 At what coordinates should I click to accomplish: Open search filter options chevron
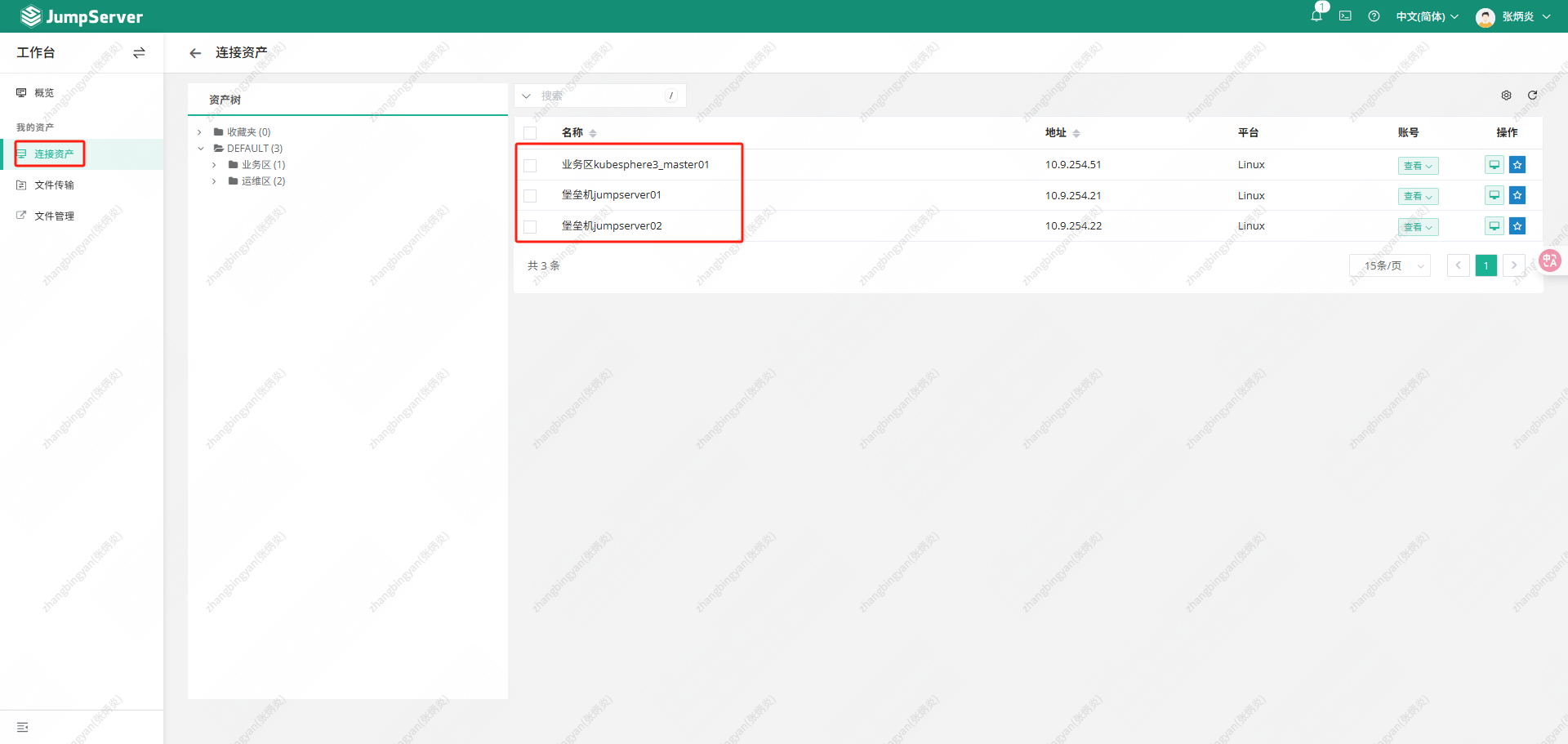(x=527, y=96)
